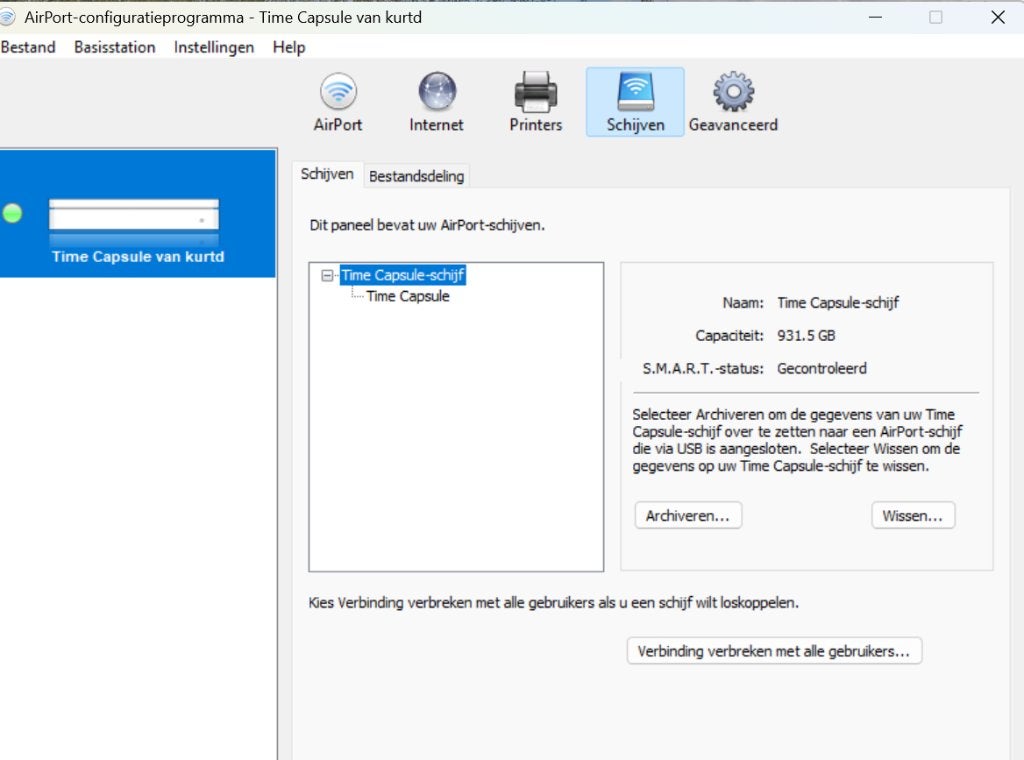1024x760 pixels.
Task: Select Time Capsule-schijf in disk tree
Action: coord(403,276)
